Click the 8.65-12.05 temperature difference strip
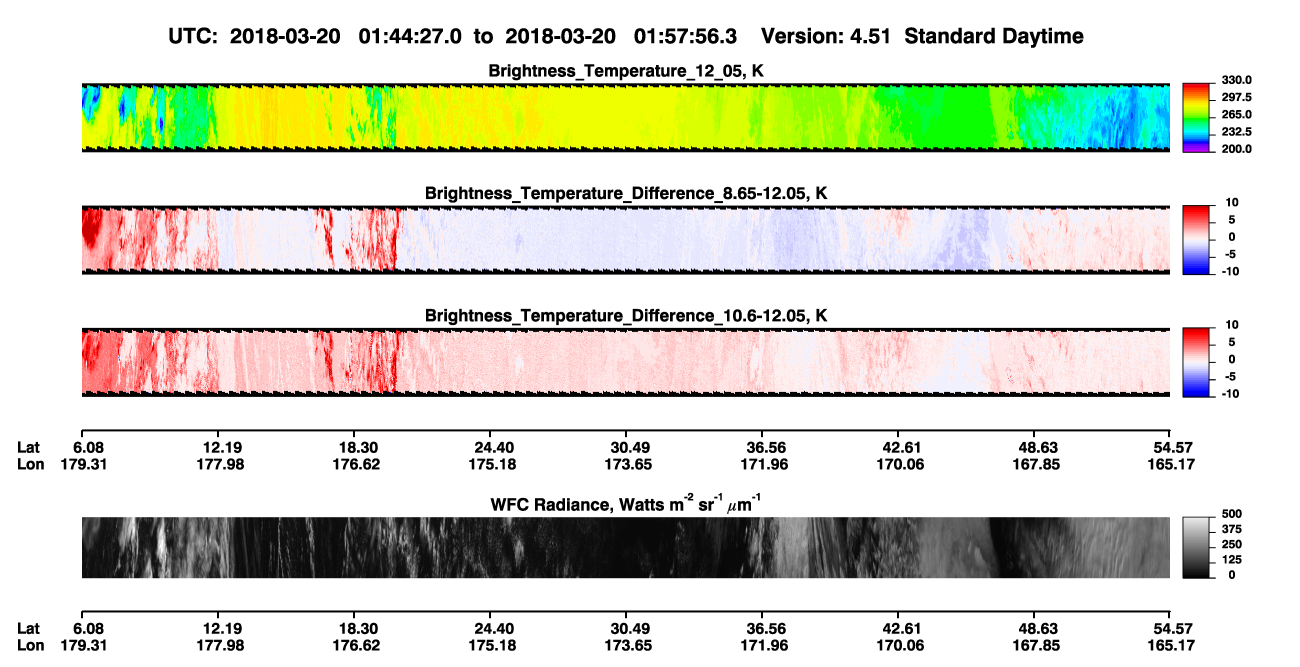The height and width of the screenshot is (667, 1300). click(625, 239)
